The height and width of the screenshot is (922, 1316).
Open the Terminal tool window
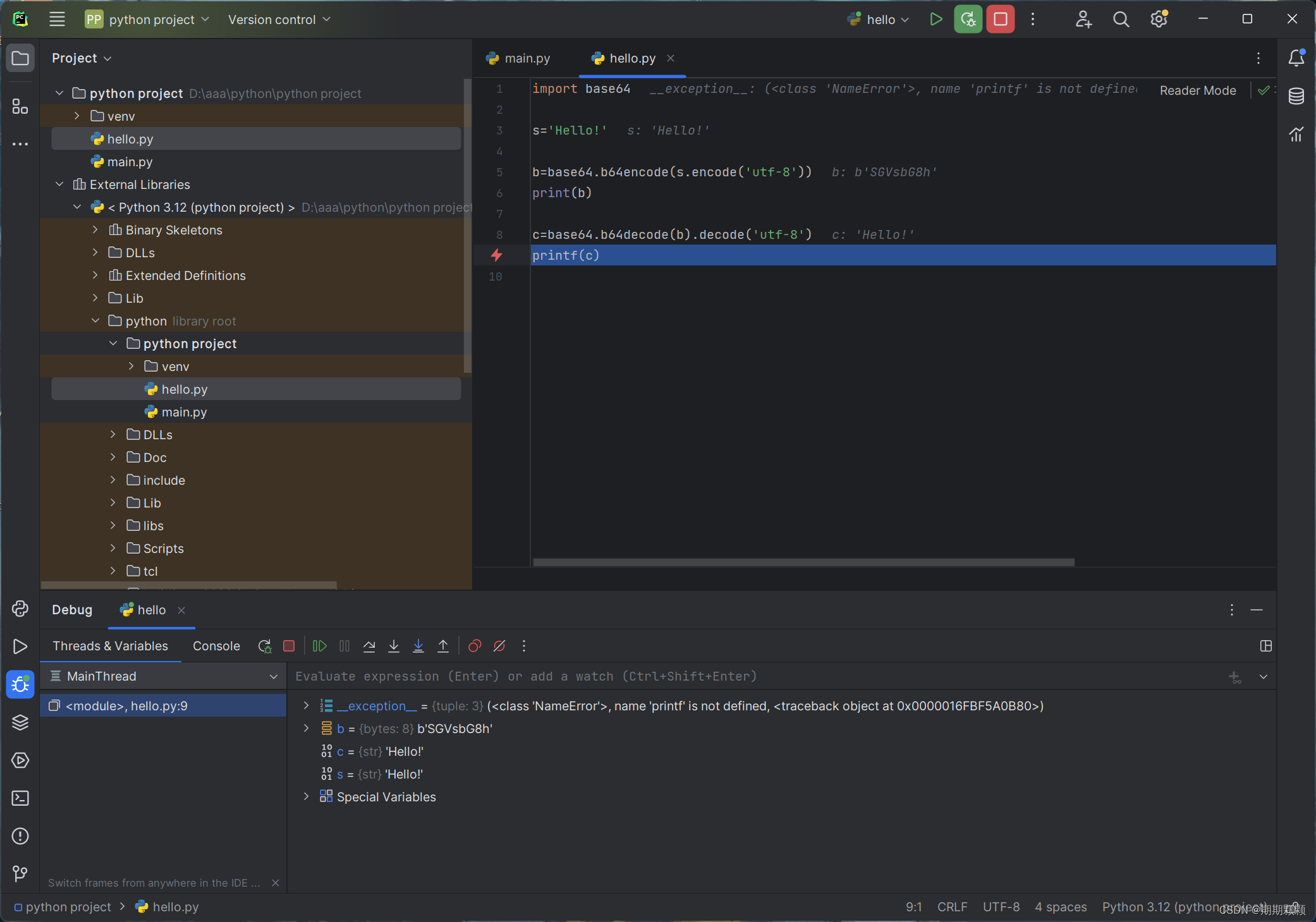pos(20,798)
